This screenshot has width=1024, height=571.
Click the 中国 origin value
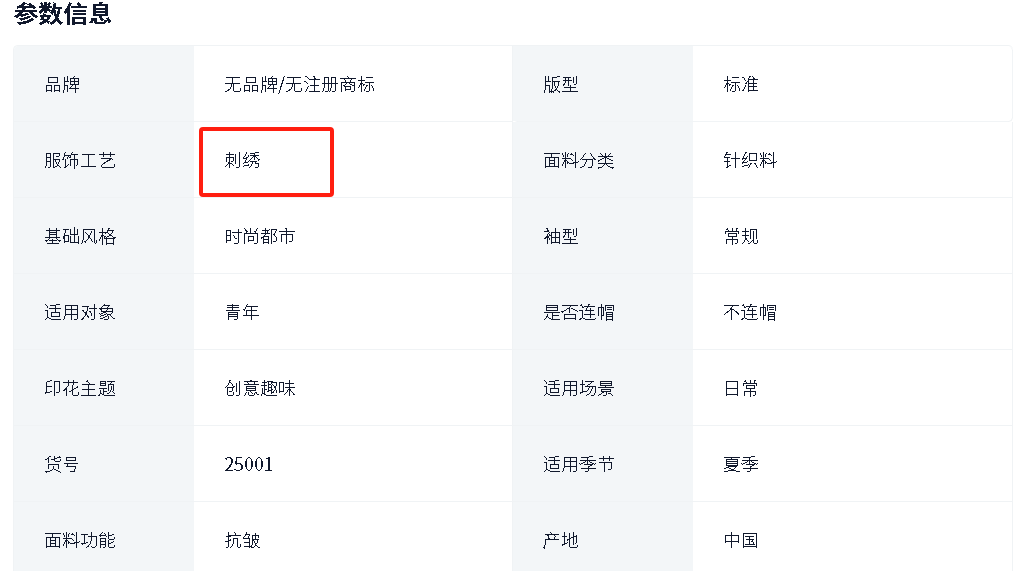741,540
